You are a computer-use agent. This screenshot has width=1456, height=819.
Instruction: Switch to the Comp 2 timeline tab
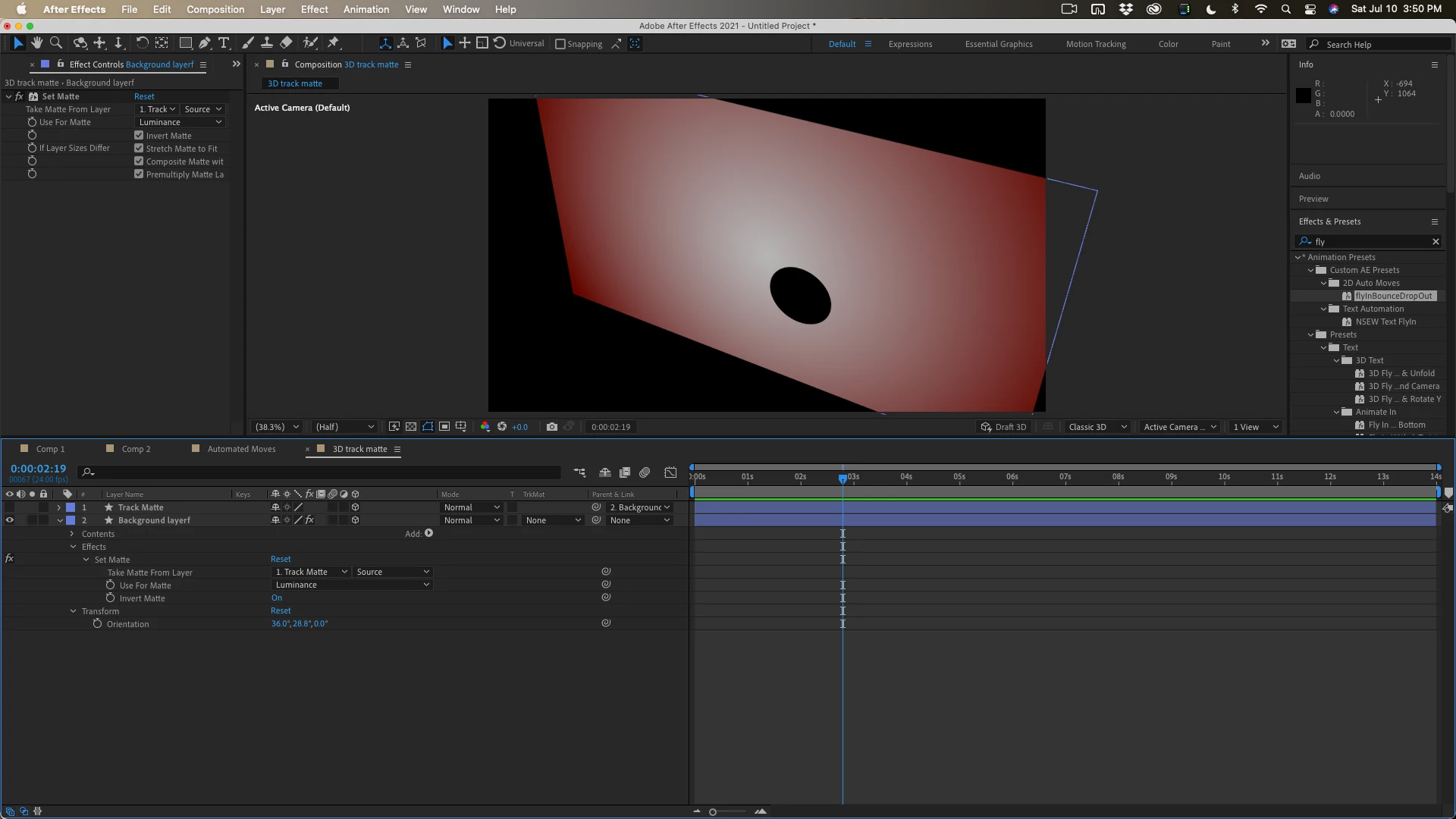click(x=136, y=449)
